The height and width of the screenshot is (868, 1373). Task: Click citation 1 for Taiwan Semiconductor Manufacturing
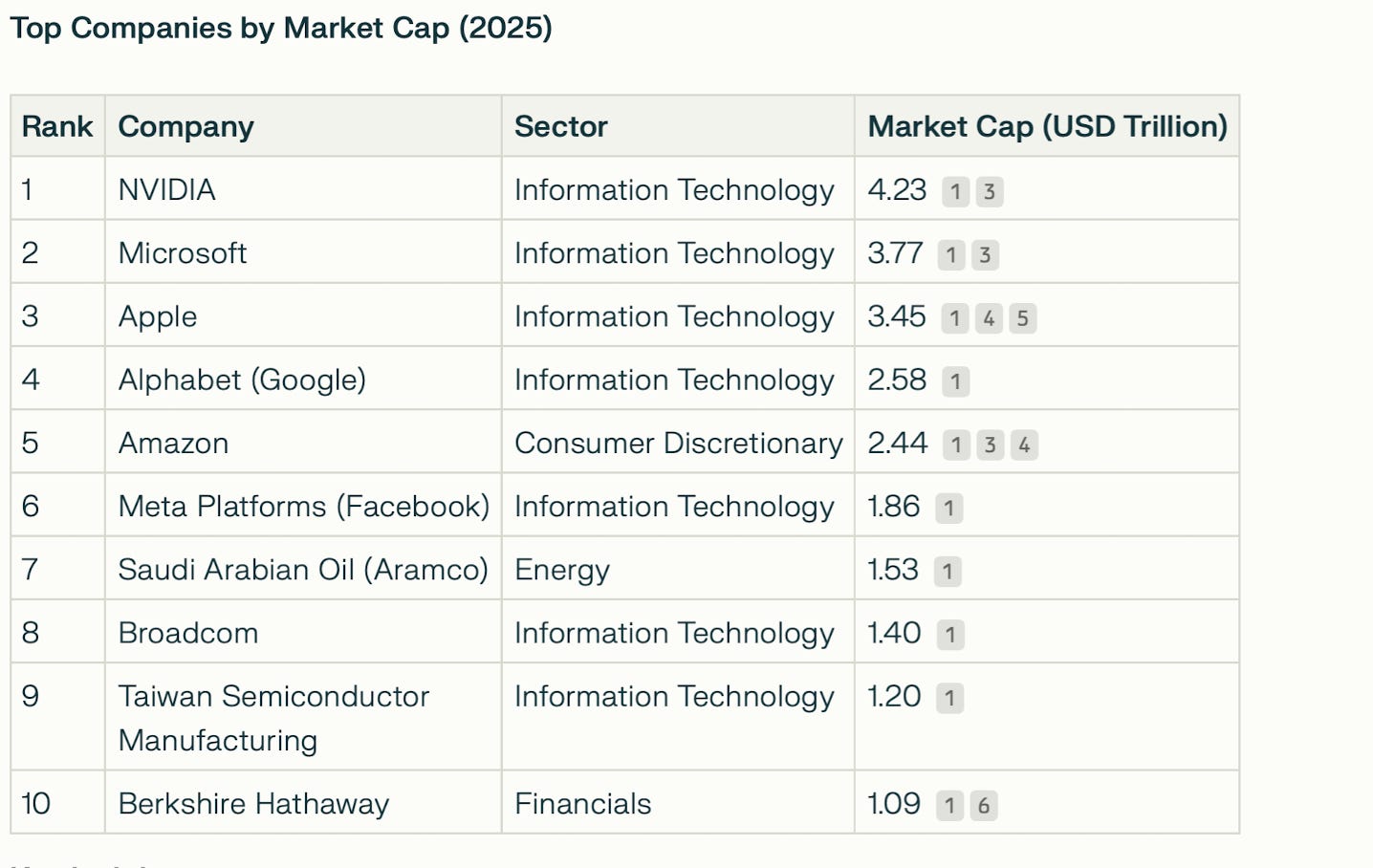tap(949, 698)
